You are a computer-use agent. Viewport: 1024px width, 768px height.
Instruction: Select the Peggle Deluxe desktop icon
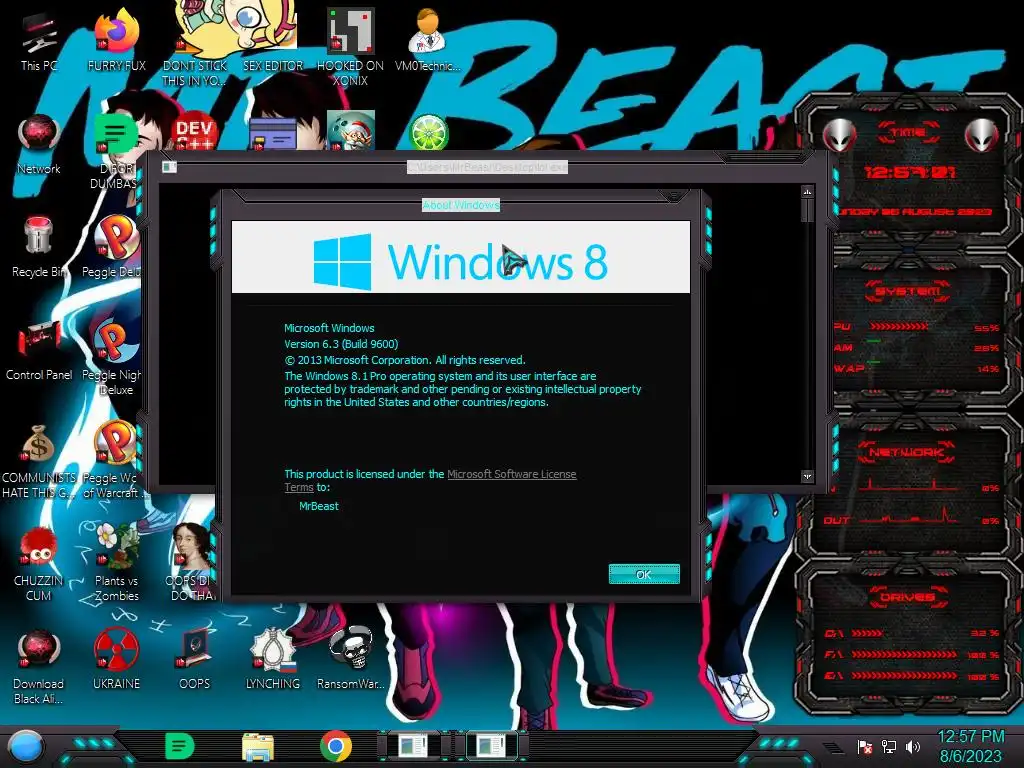(x=116, y=247)
